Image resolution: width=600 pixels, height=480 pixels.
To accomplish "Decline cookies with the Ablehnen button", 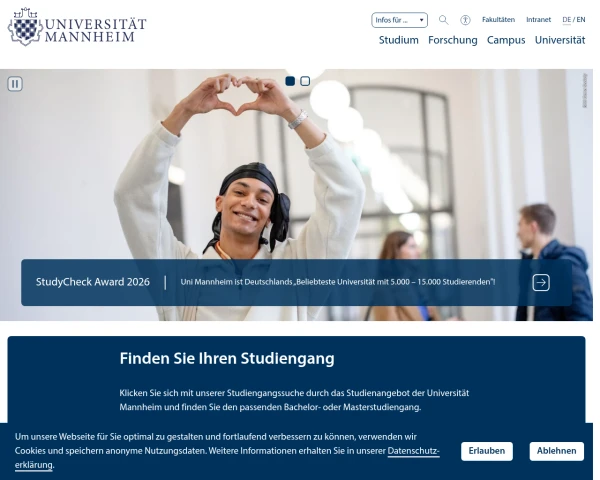I will pyautogui.click(x=556, y=451).
